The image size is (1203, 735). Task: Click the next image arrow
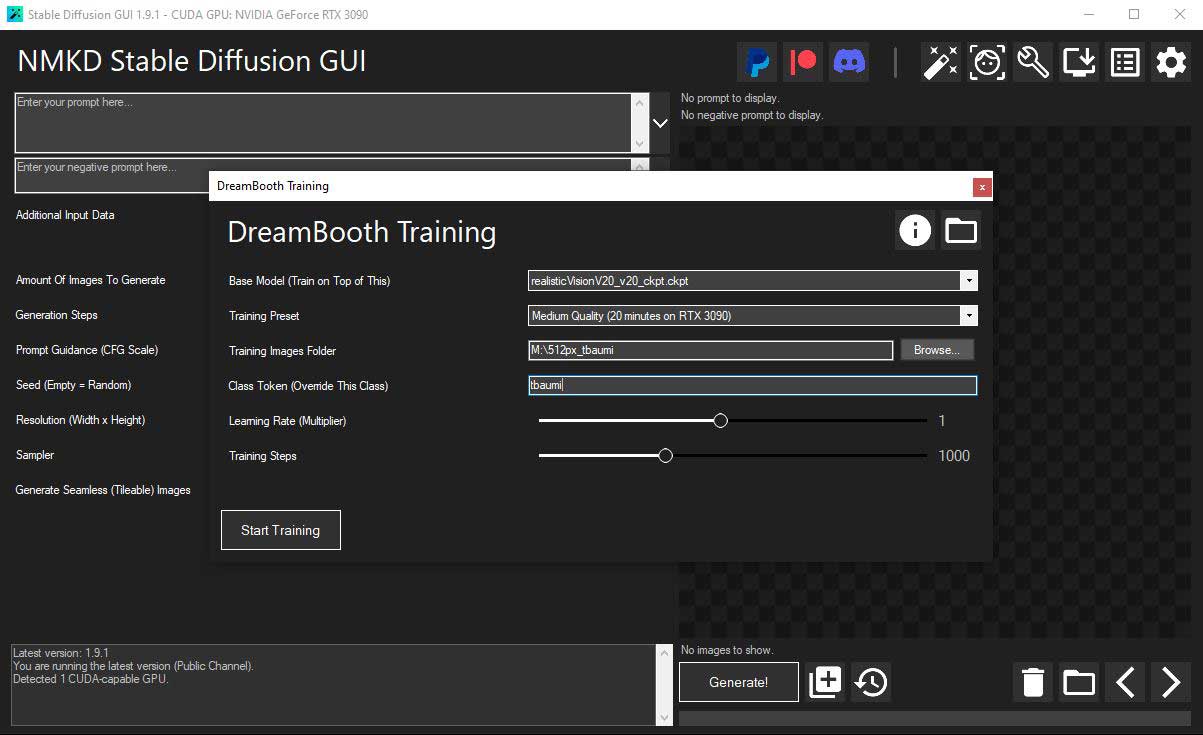coord(1170,682)
